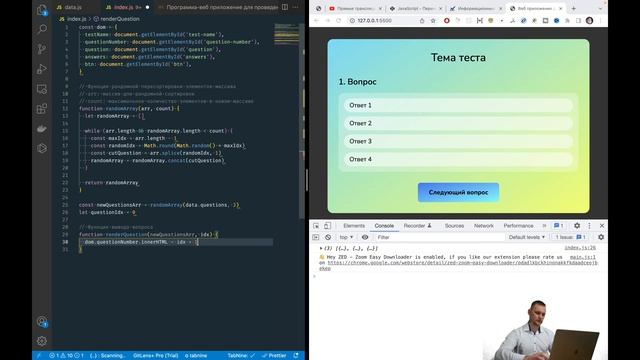Screen dimensions: 640x360
Task: Open the Chrome profile avatar
Action: point(589,20)
